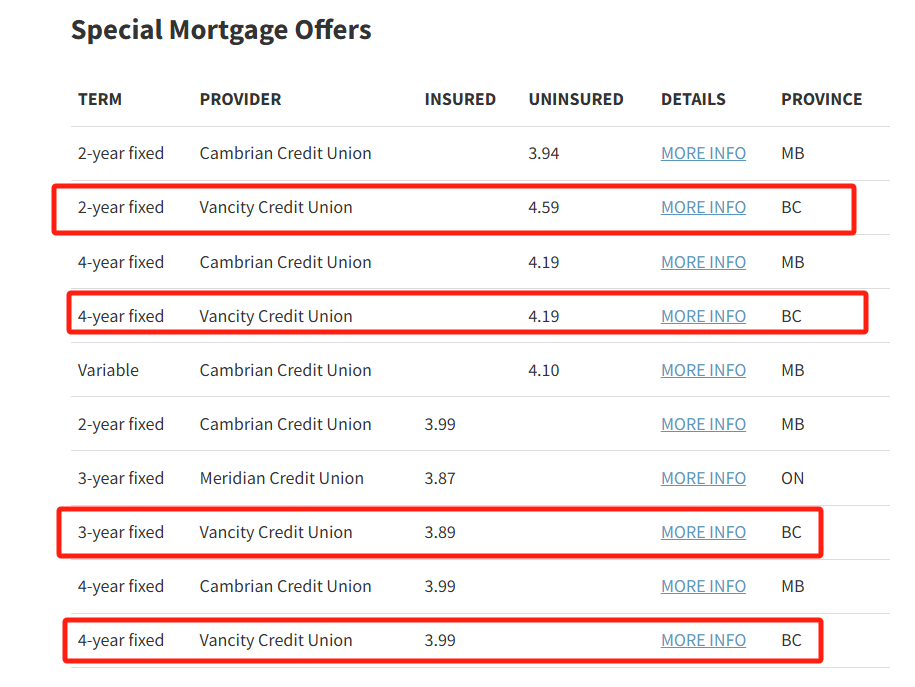The image size is (915, 687).
Task: Click the ON province cell
Action: click(792, 478)
